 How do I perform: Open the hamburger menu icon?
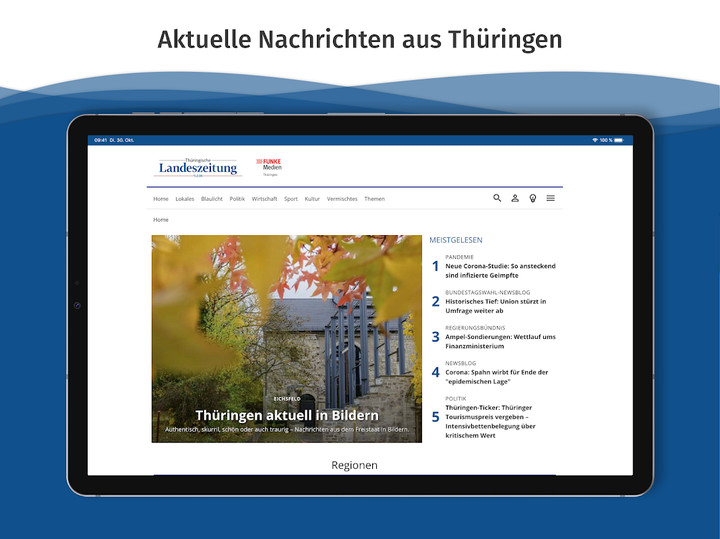point(551,198)
